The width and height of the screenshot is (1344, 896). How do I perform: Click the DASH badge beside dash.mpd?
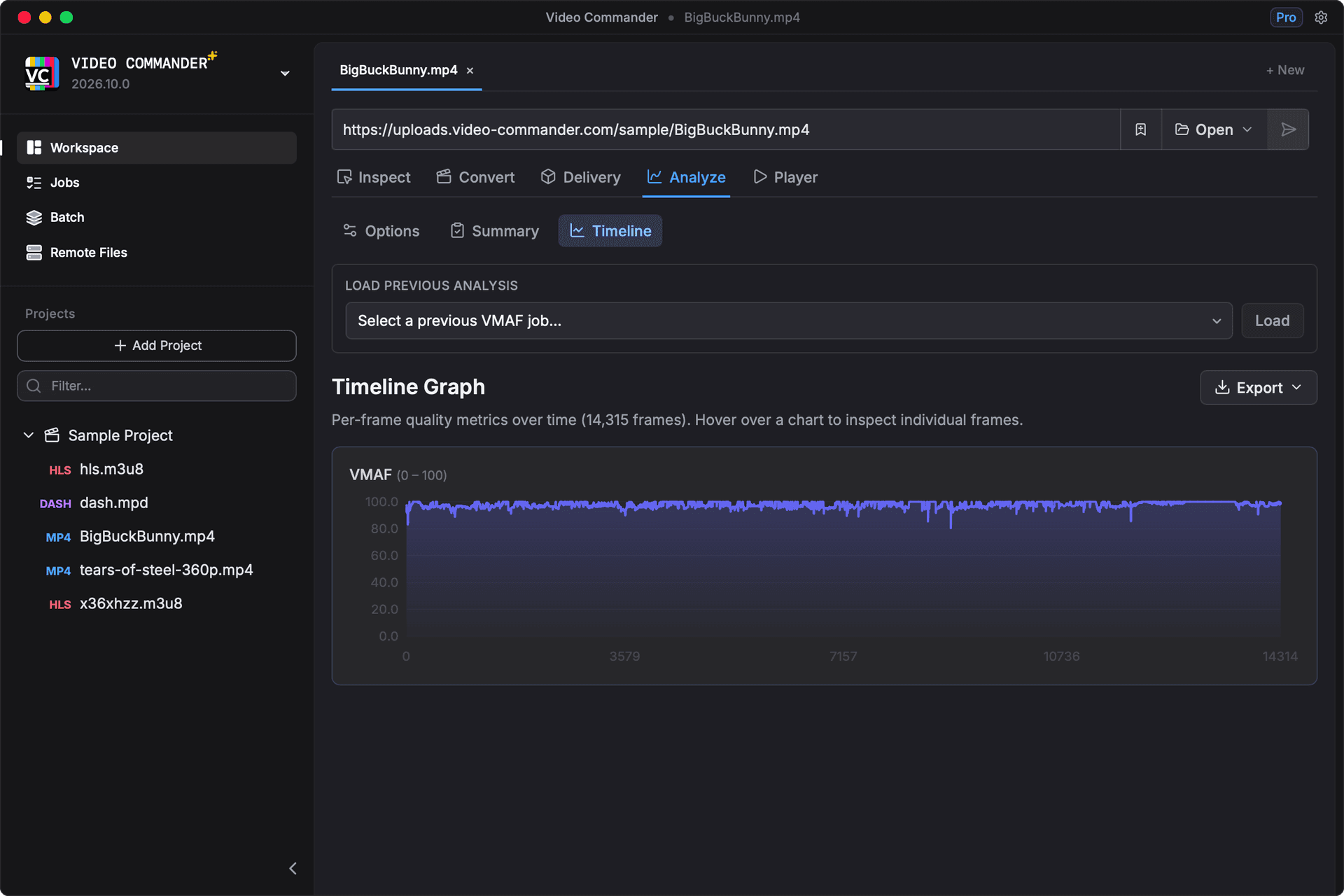click(x=55, y=503)
